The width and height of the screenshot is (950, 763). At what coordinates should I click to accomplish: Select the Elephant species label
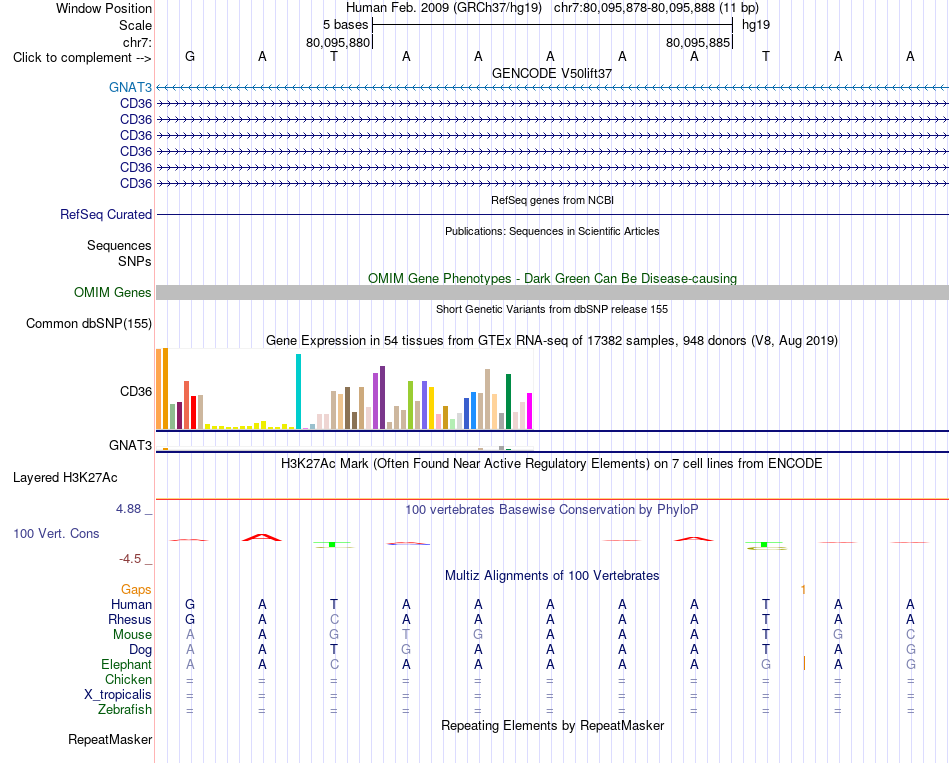127,664
